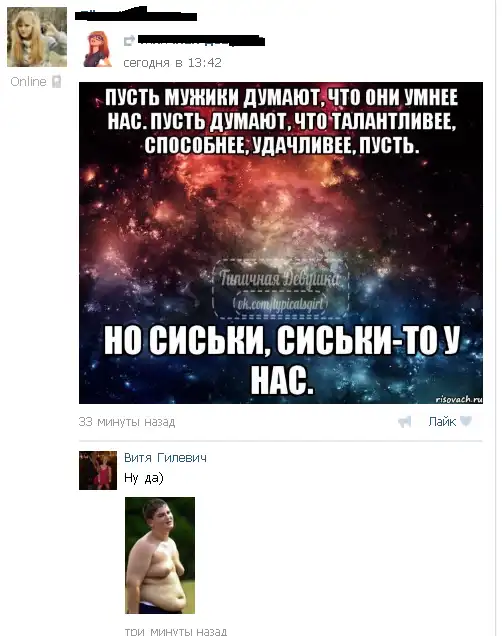The height and width of the screenshot is (636, 502).
Task: Open Витя Гилевич's profile name link
Action: coord(165,458)
